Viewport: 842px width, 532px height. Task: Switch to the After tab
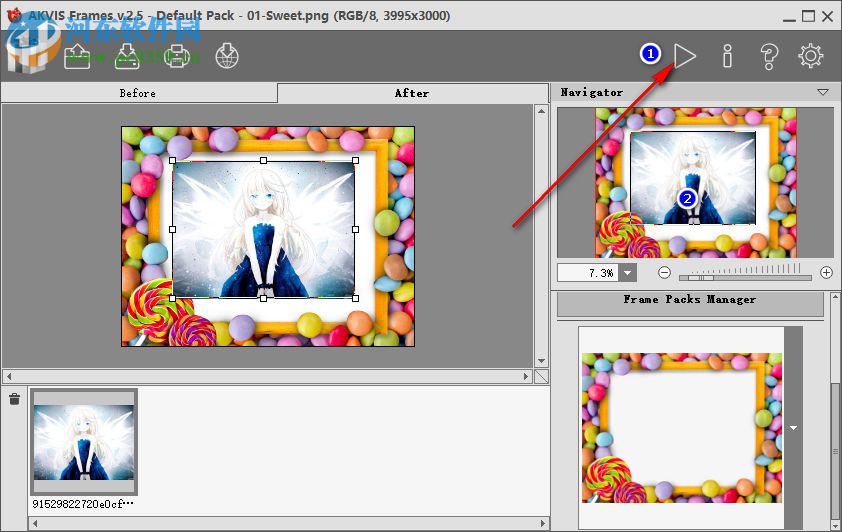412,93
